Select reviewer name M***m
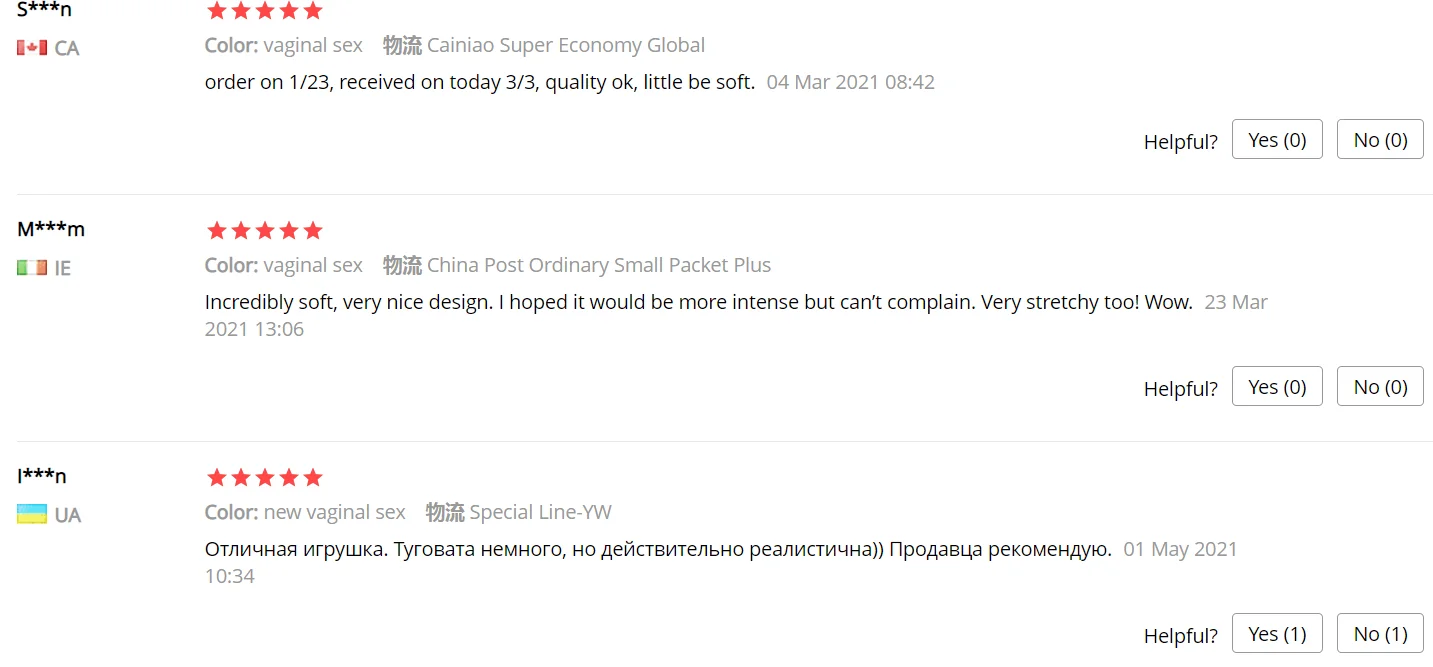The width and height of the screenshot is (1433, 667). [x=51, y=229]
